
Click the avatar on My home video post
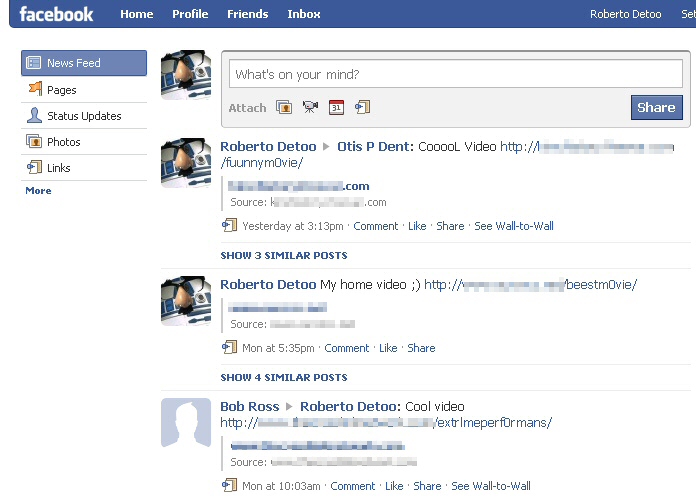pyautogui.click(x=186, y=301)
